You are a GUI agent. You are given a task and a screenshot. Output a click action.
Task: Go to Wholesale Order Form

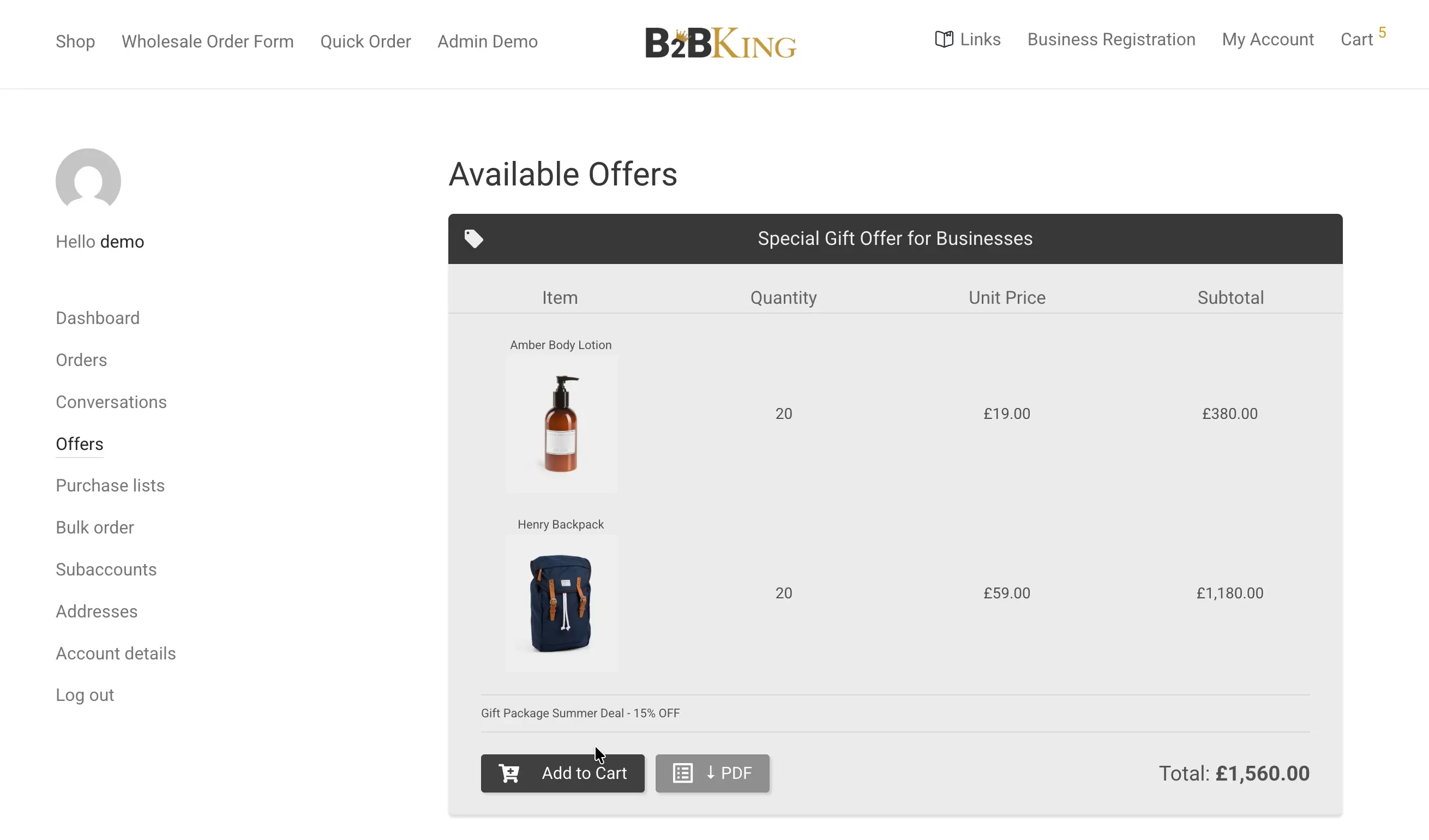click(x=208, y=41)
